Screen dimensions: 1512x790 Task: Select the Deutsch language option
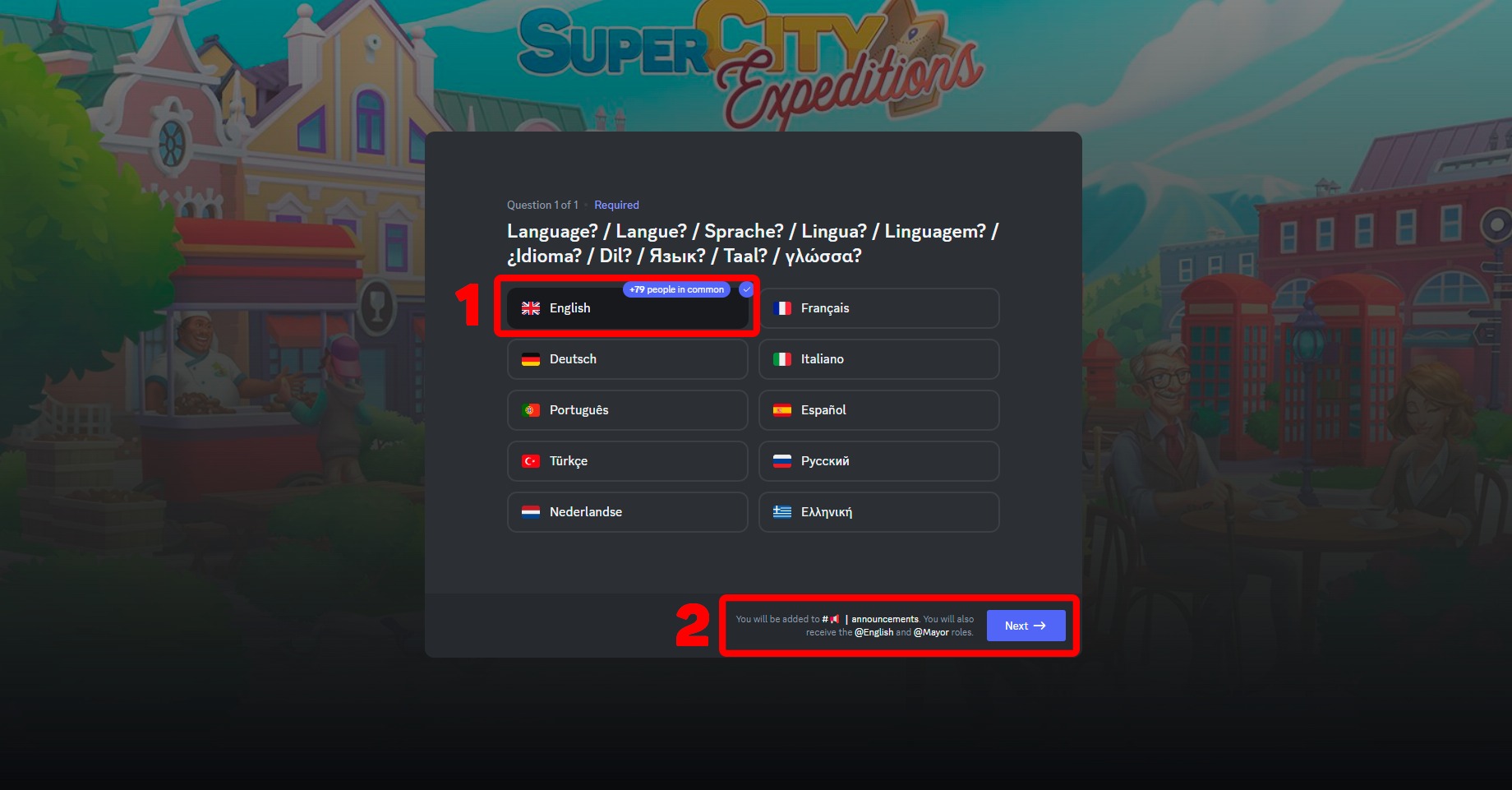point(628,359)
